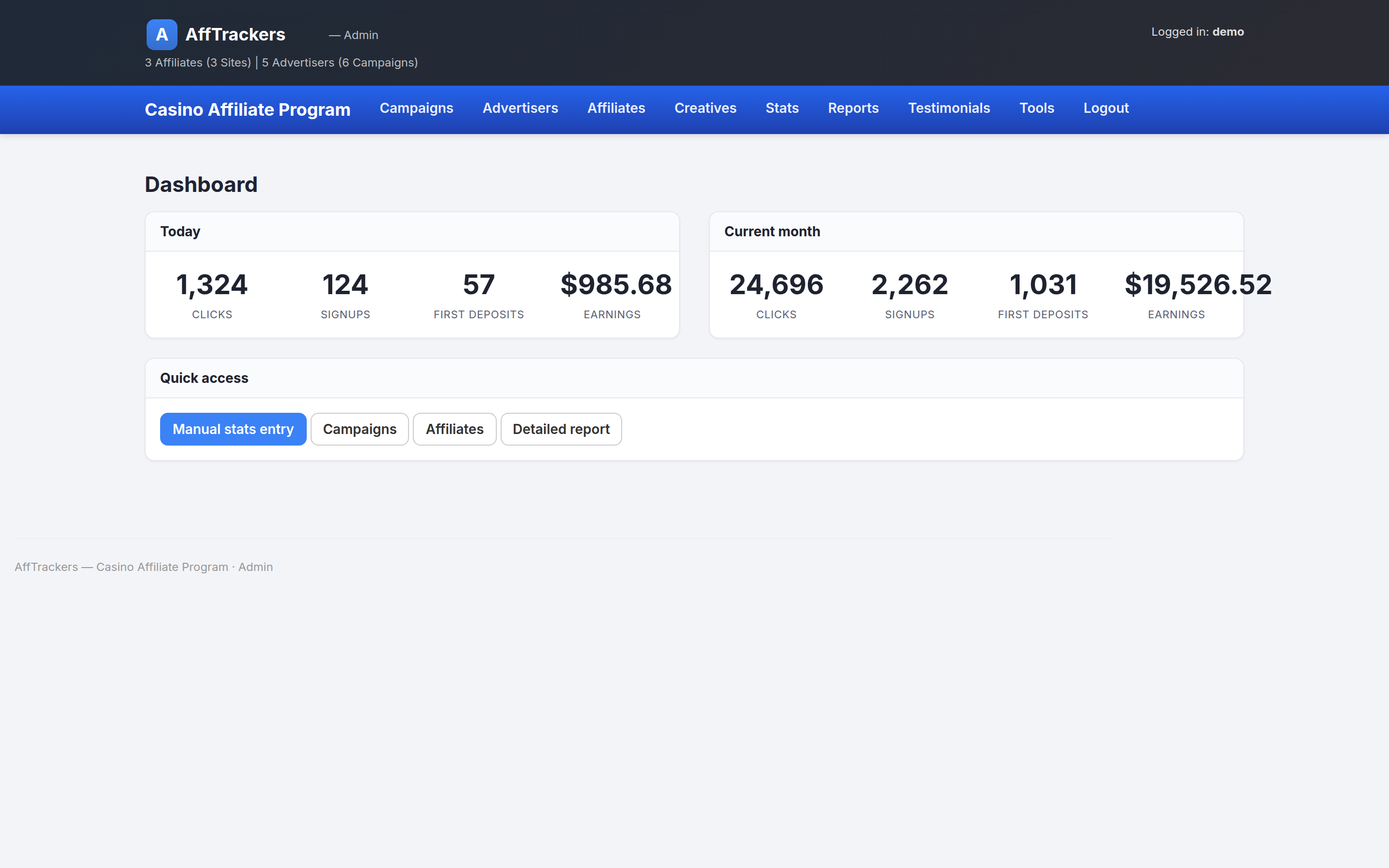Go to Affiliates in the navigation bar

pyautogui.click(x=616, y=108)
